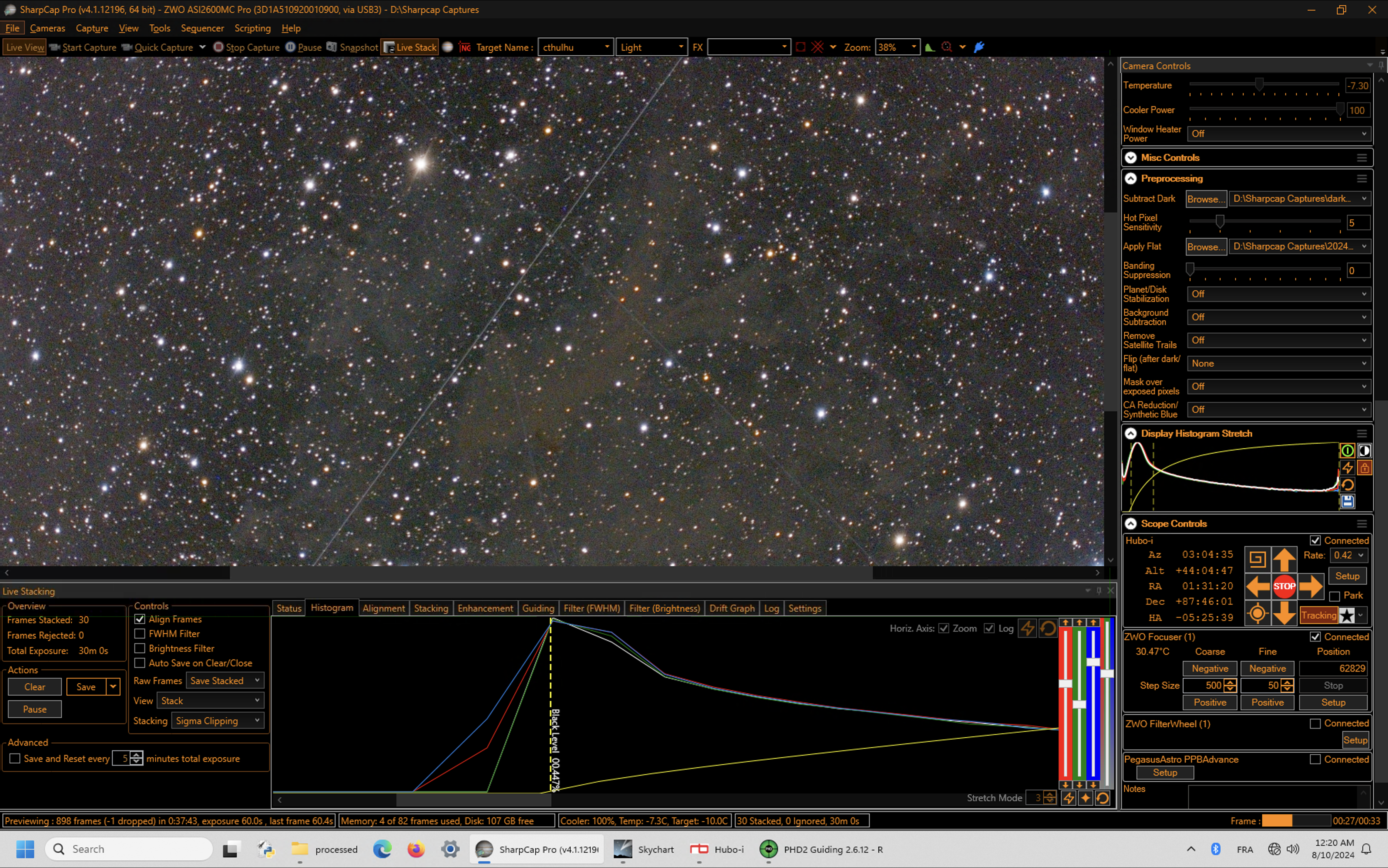
Task: Click the orange lock icon in Display Histogram Stretch
Action: [1364, 468]
